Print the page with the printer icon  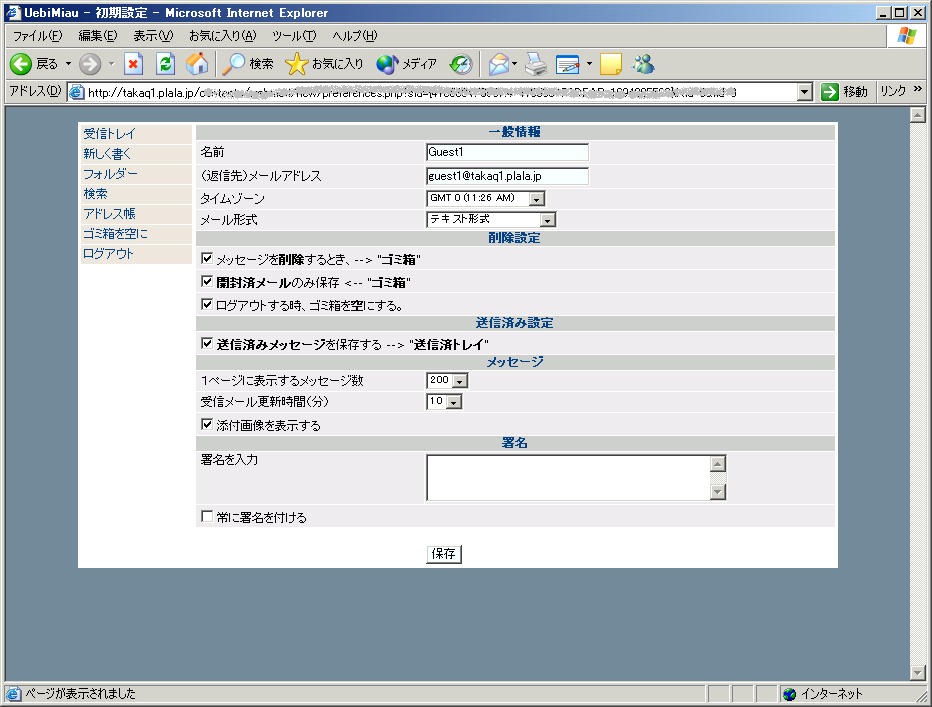tap(536, 64)
